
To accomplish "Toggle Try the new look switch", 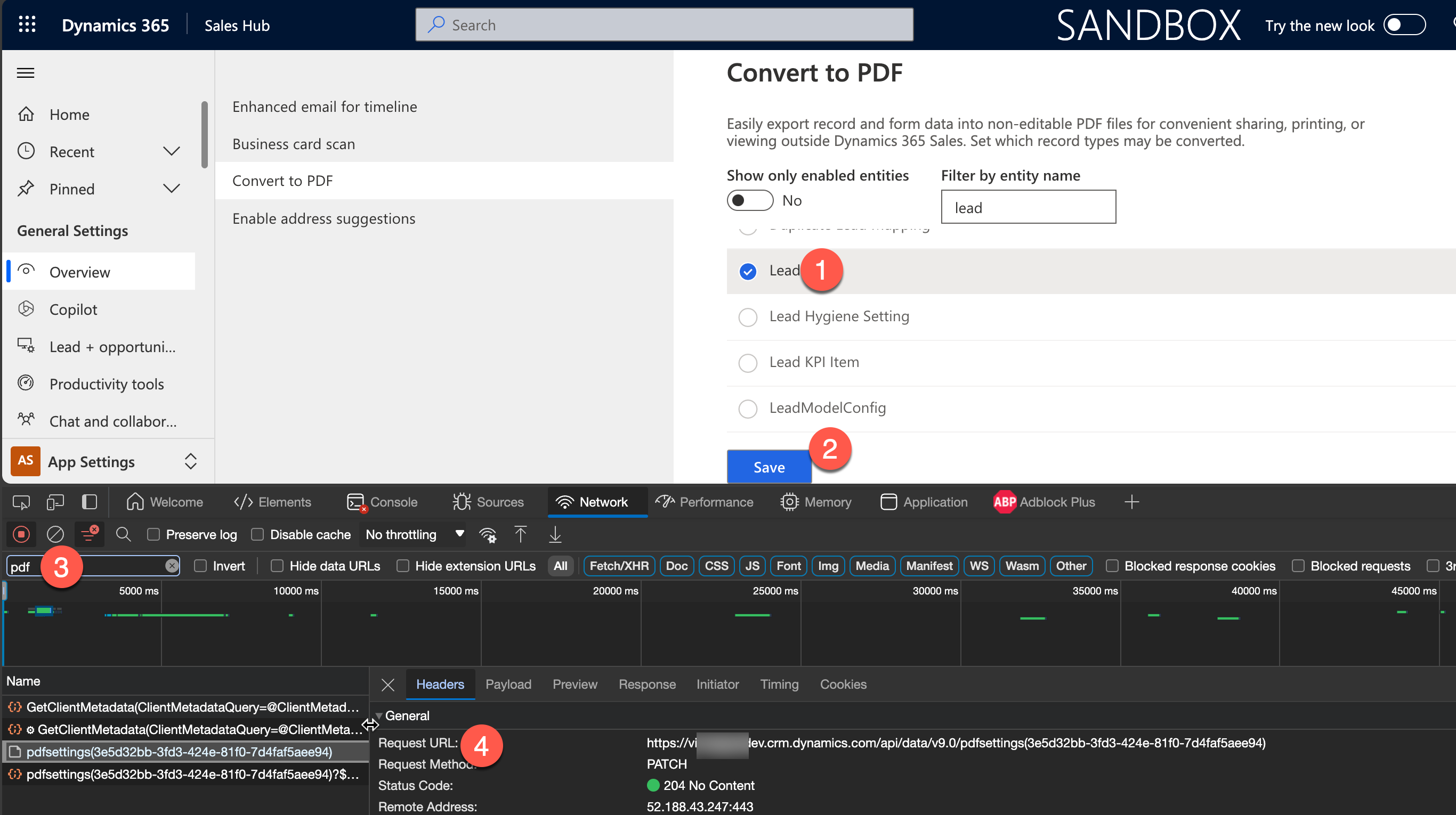I will [1404, 25].
